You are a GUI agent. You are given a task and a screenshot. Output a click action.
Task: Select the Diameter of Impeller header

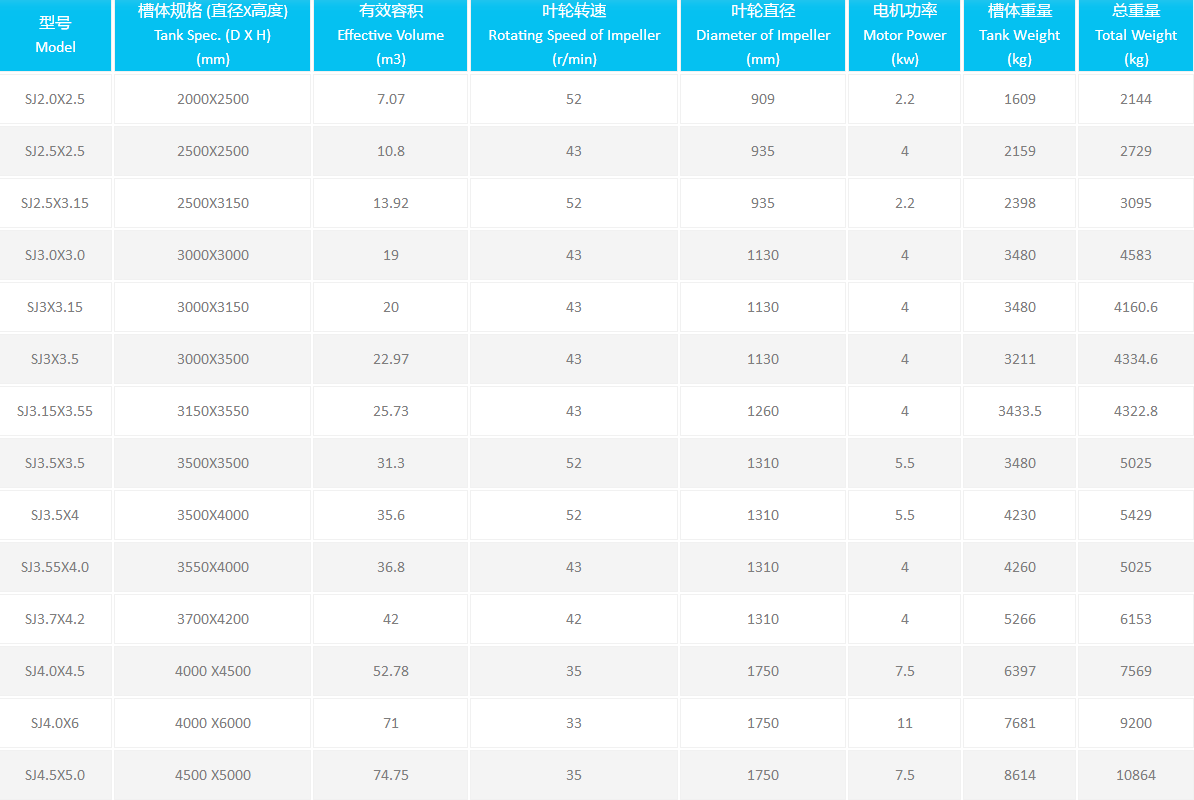click(x=763, y=35)
